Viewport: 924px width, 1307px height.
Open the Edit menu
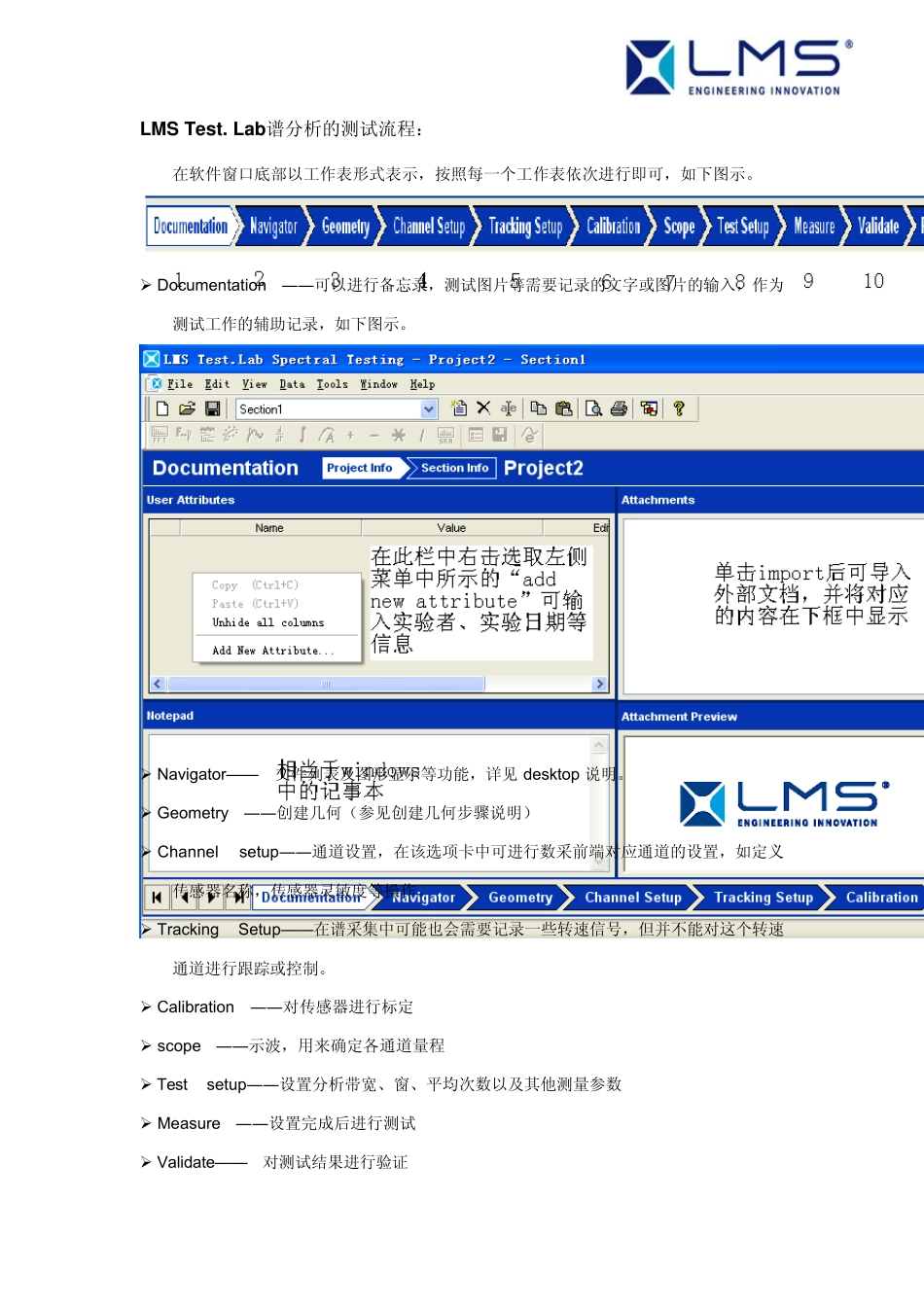218,384
